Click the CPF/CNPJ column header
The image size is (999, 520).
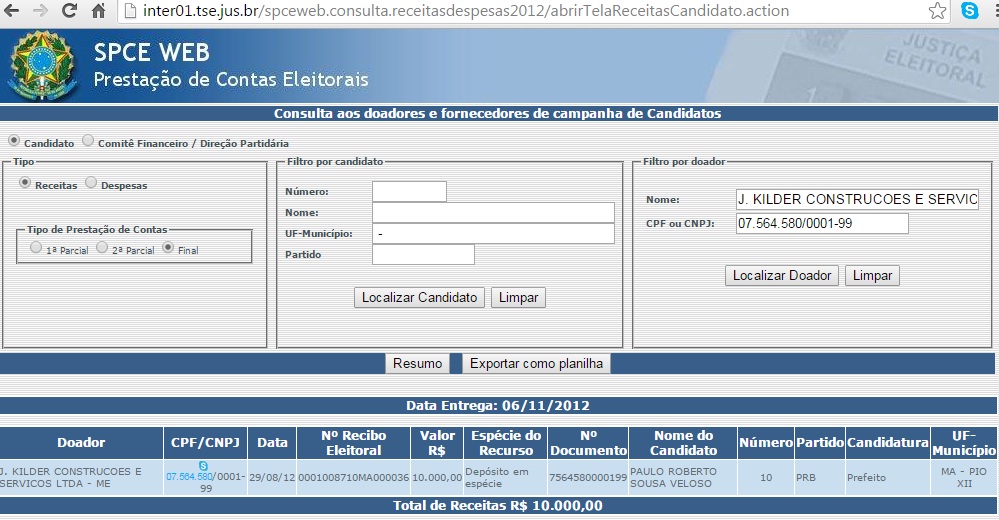pos(205,443)
